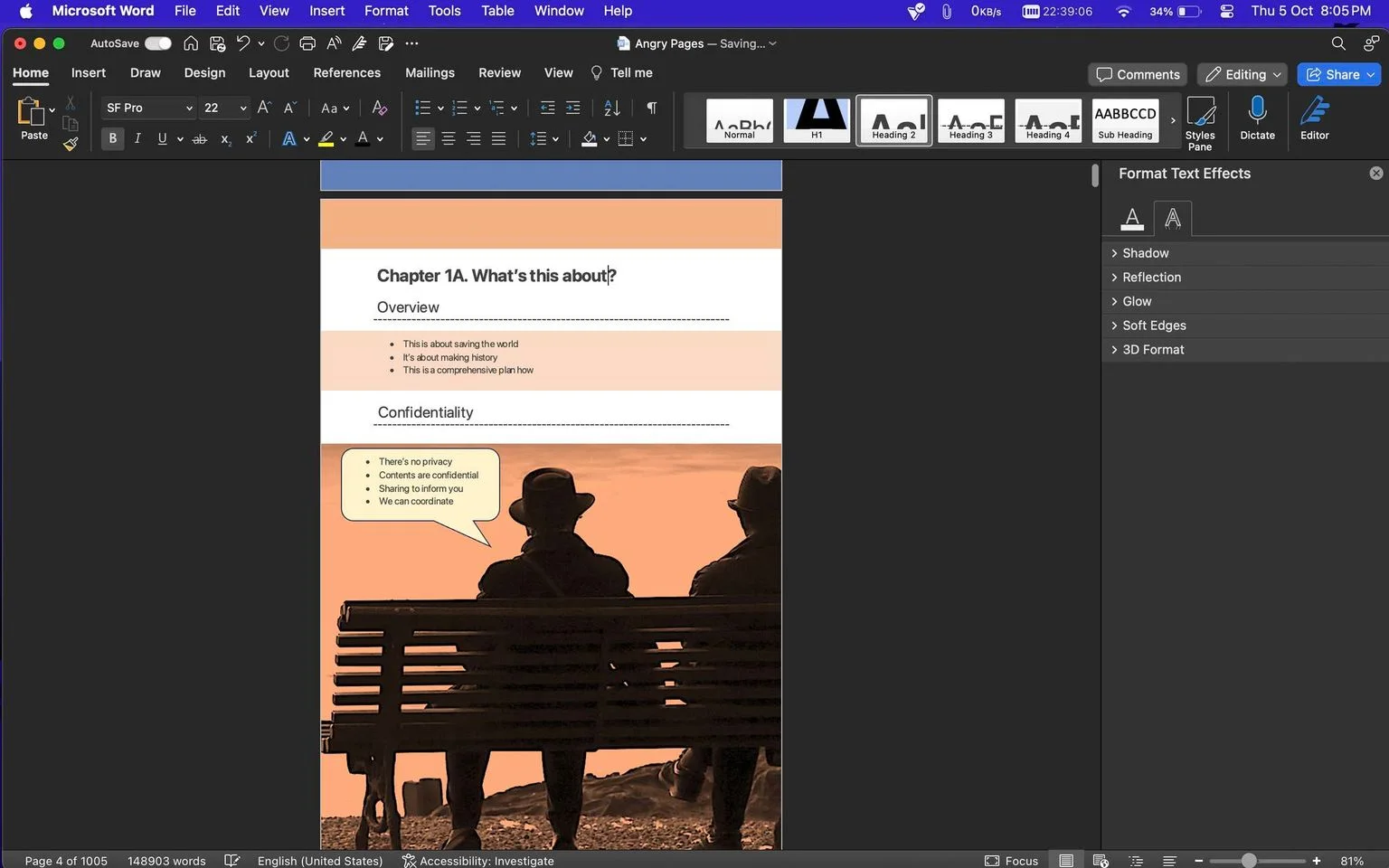Toggle Bold formatting button
1389x868 pixels.
point(112,138)
